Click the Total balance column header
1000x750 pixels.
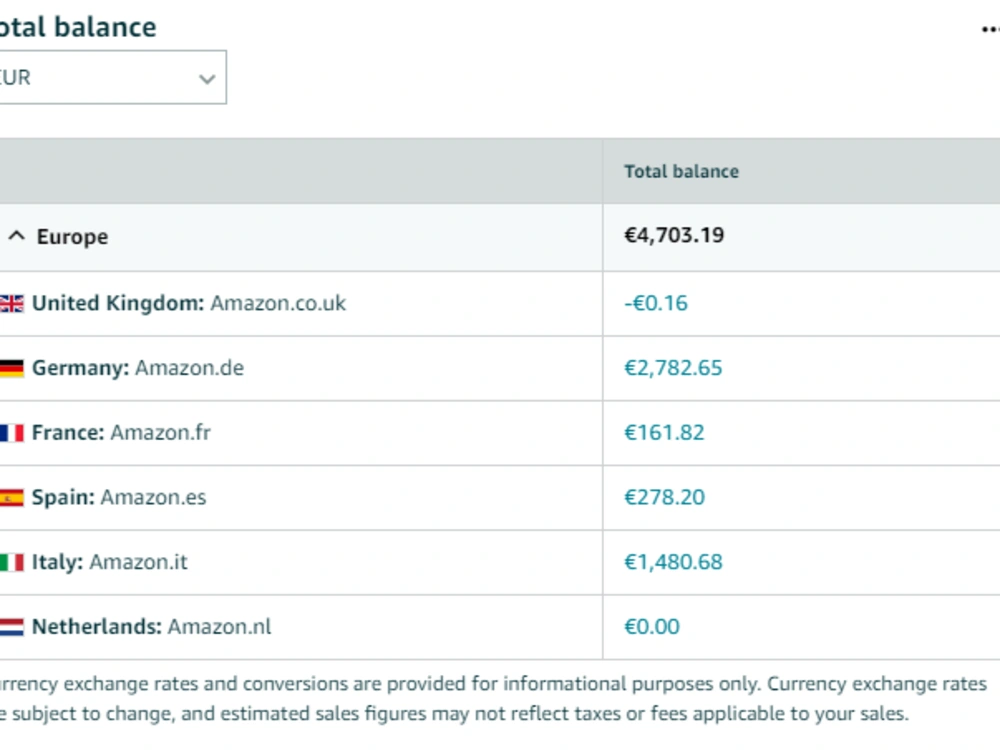point(681,172)
